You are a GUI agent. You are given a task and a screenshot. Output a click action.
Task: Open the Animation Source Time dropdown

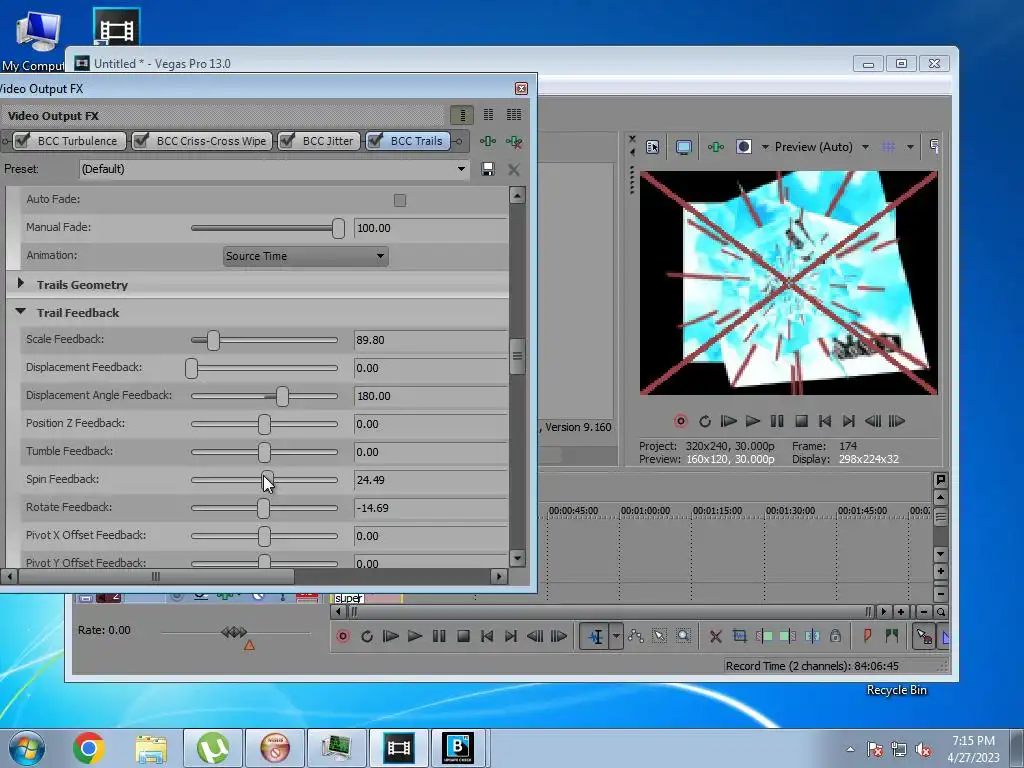(305, 256)
